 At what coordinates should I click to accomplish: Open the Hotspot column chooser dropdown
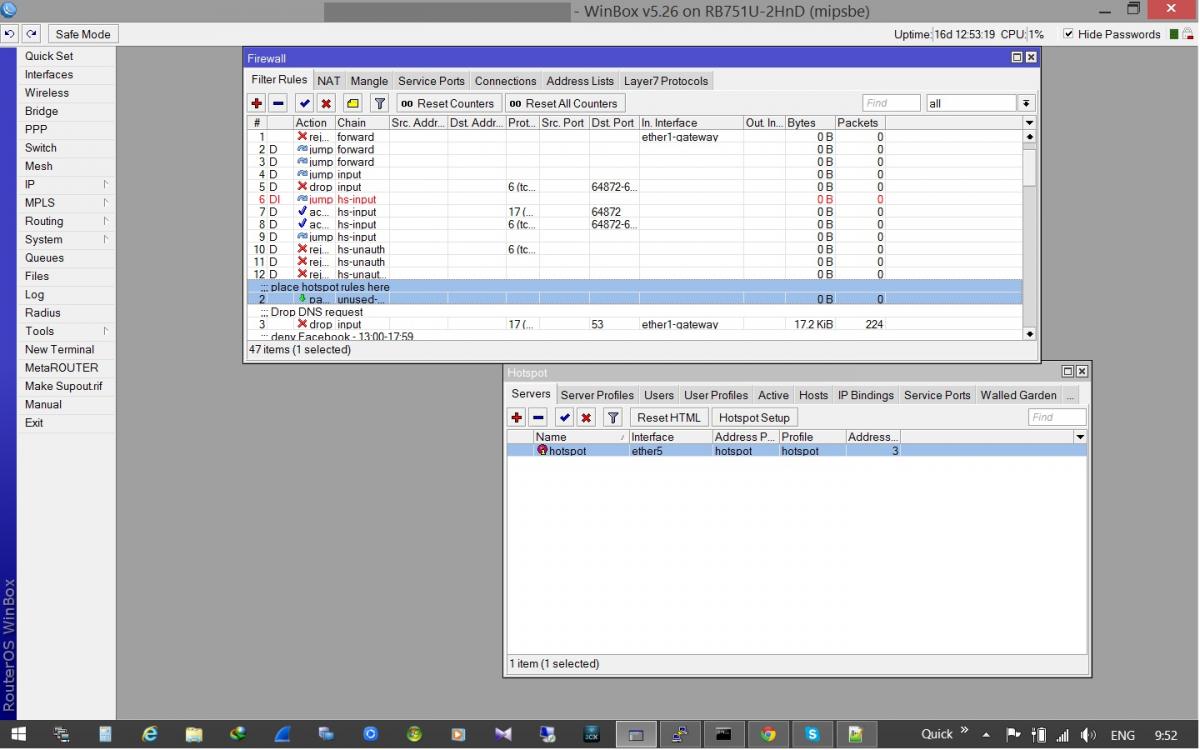[x=1080, y=437]
